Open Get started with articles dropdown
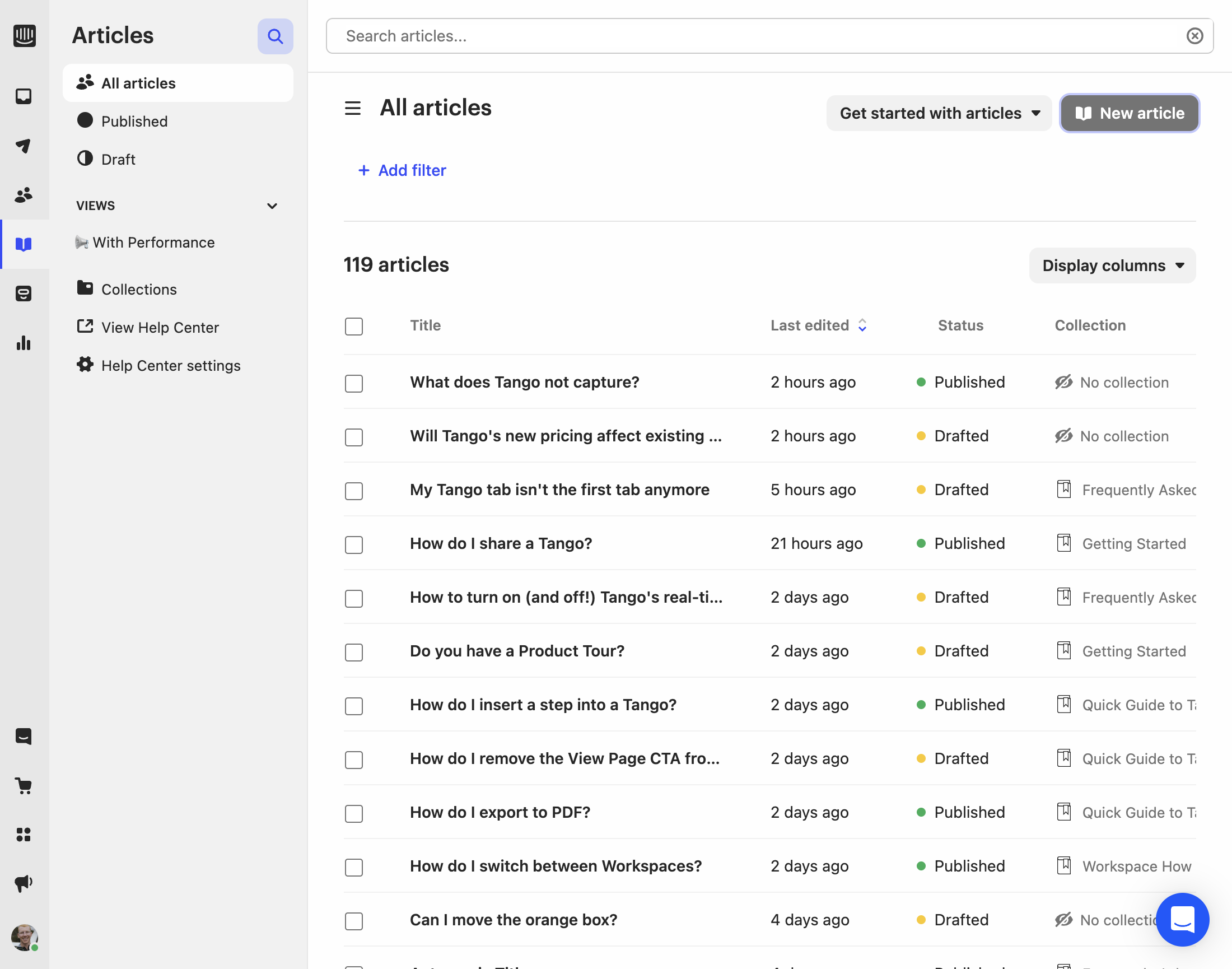 tap(939, 114)
